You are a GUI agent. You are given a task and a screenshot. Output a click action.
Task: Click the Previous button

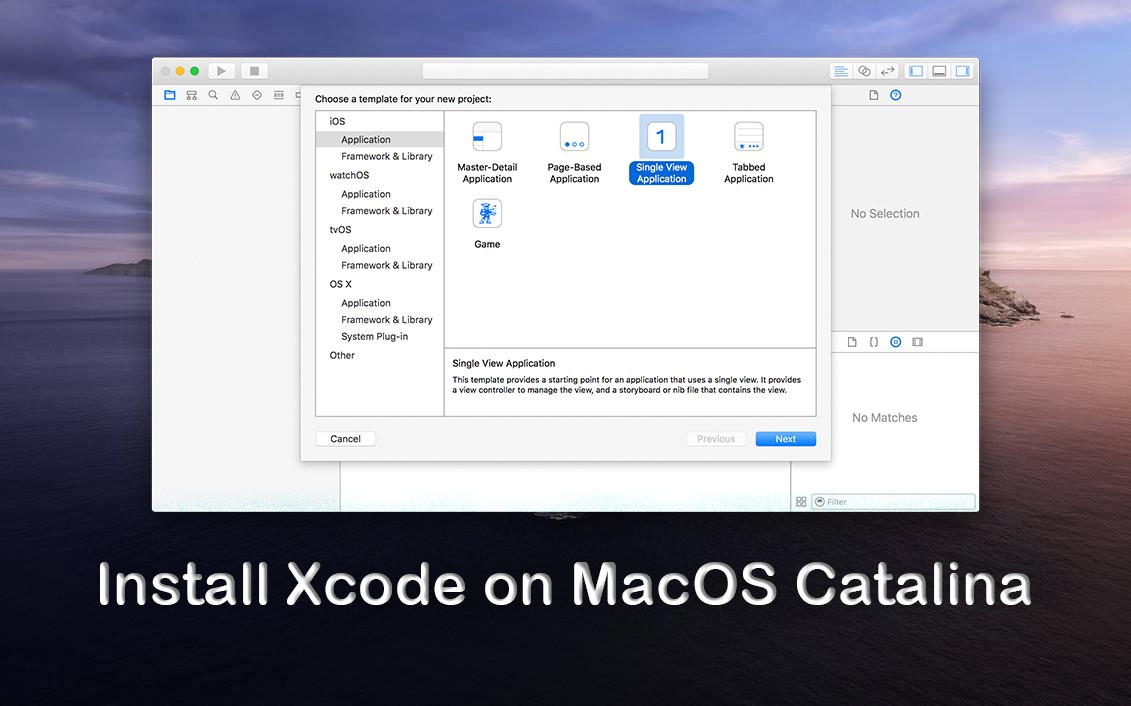[716, 438]
